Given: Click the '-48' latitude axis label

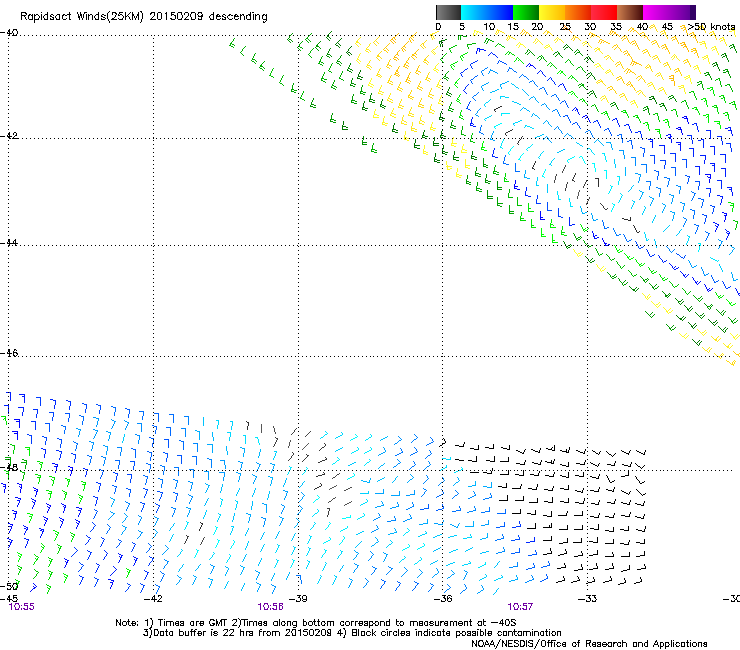Looking at the screenshot, I should [9, 467].
